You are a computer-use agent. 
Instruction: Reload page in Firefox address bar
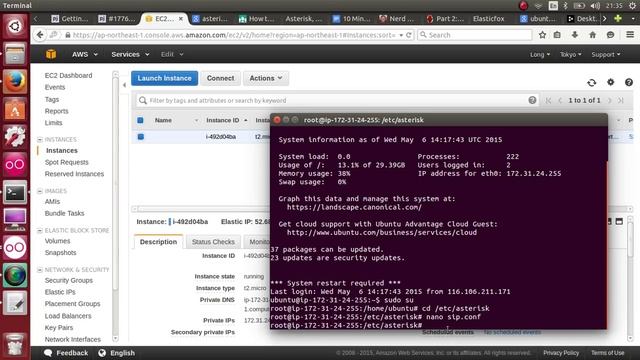pos(409,35)
